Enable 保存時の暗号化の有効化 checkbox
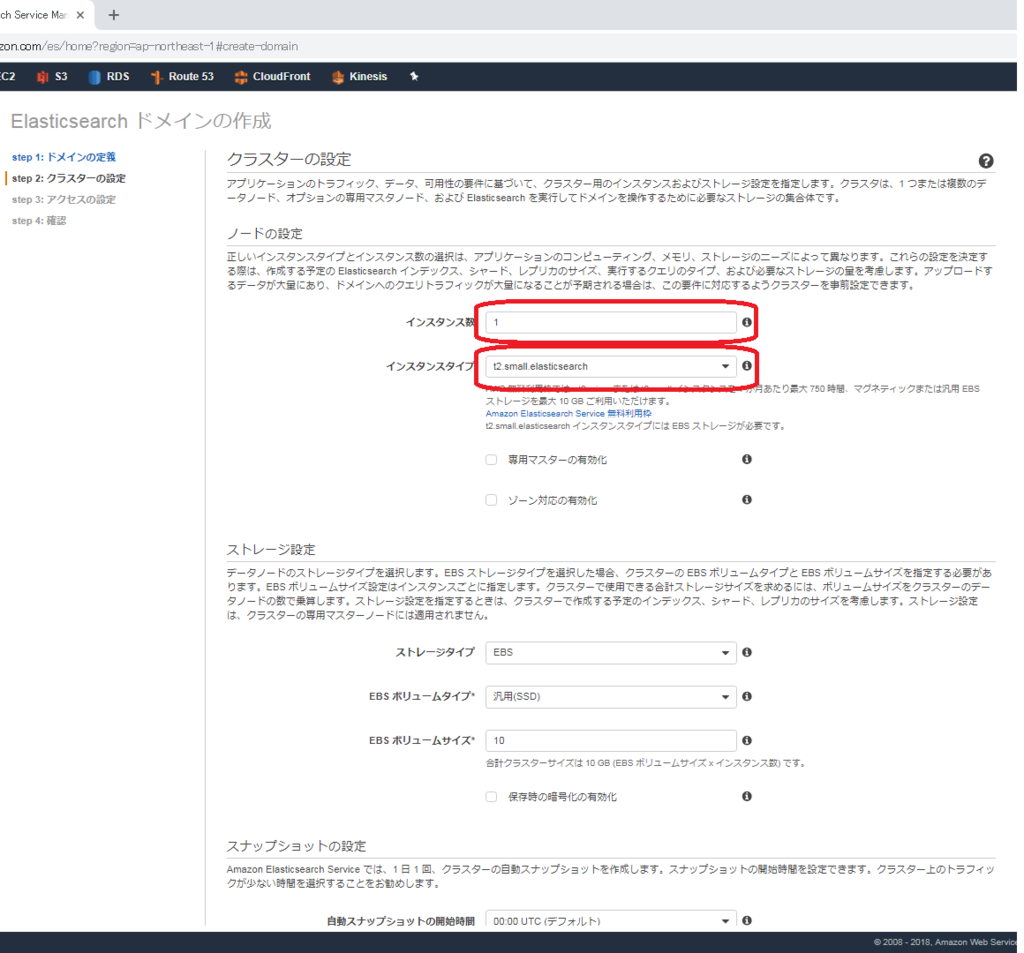 491,797
